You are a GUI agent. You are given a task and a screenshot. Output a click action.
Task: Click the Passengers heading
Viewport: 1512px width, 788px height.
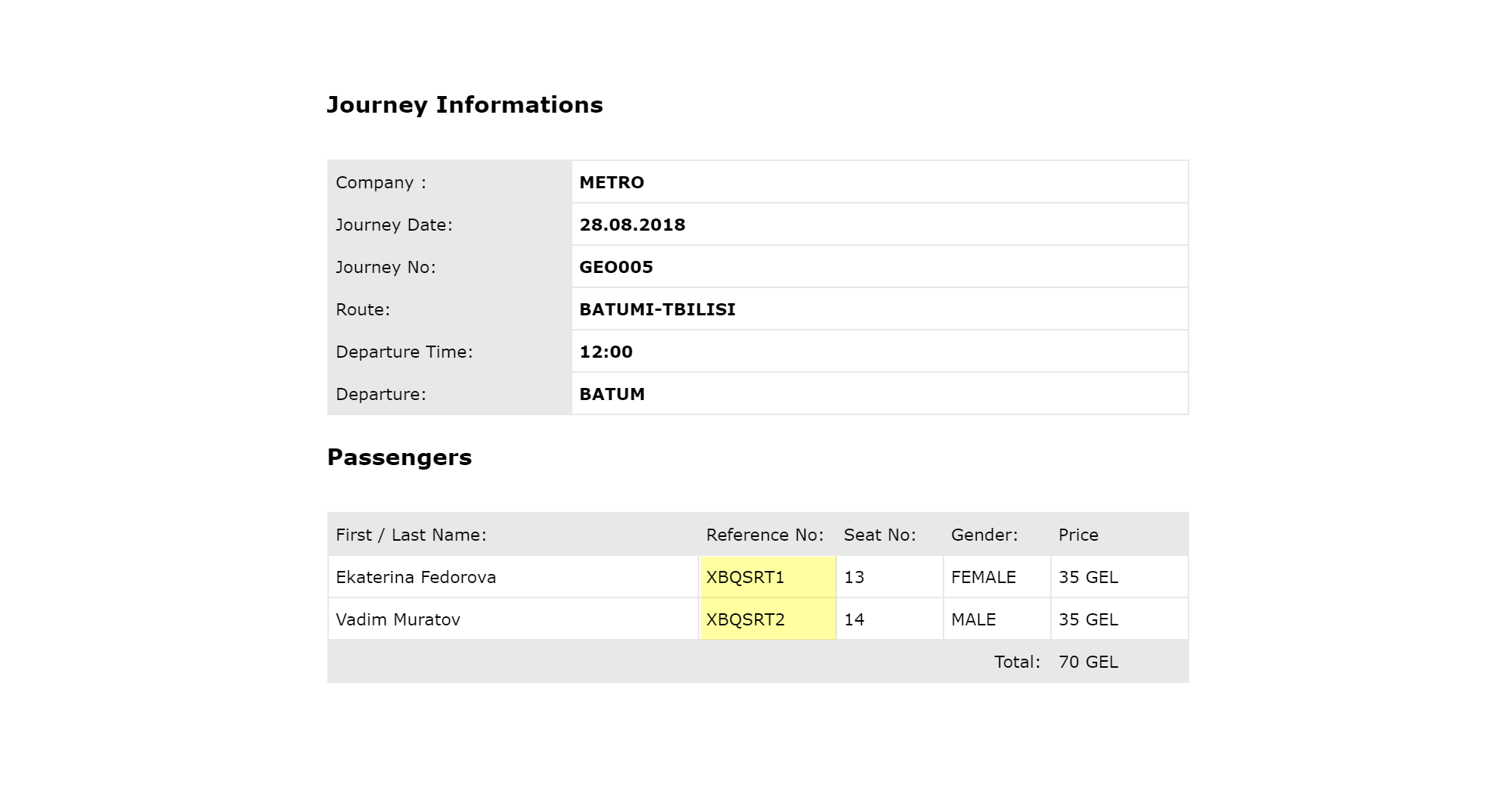(x=399, y=458)
